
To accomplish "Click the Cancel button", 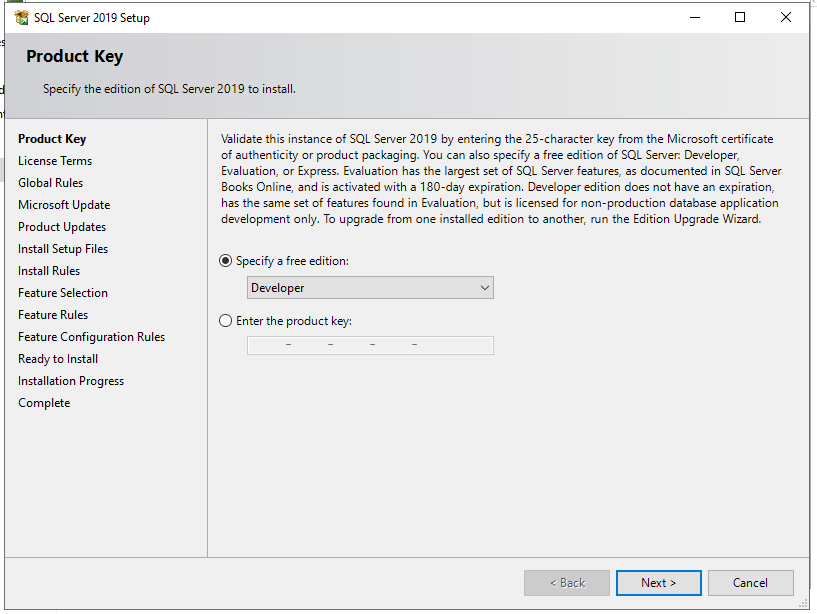I will pyautogui.click(x=750, y=583).
